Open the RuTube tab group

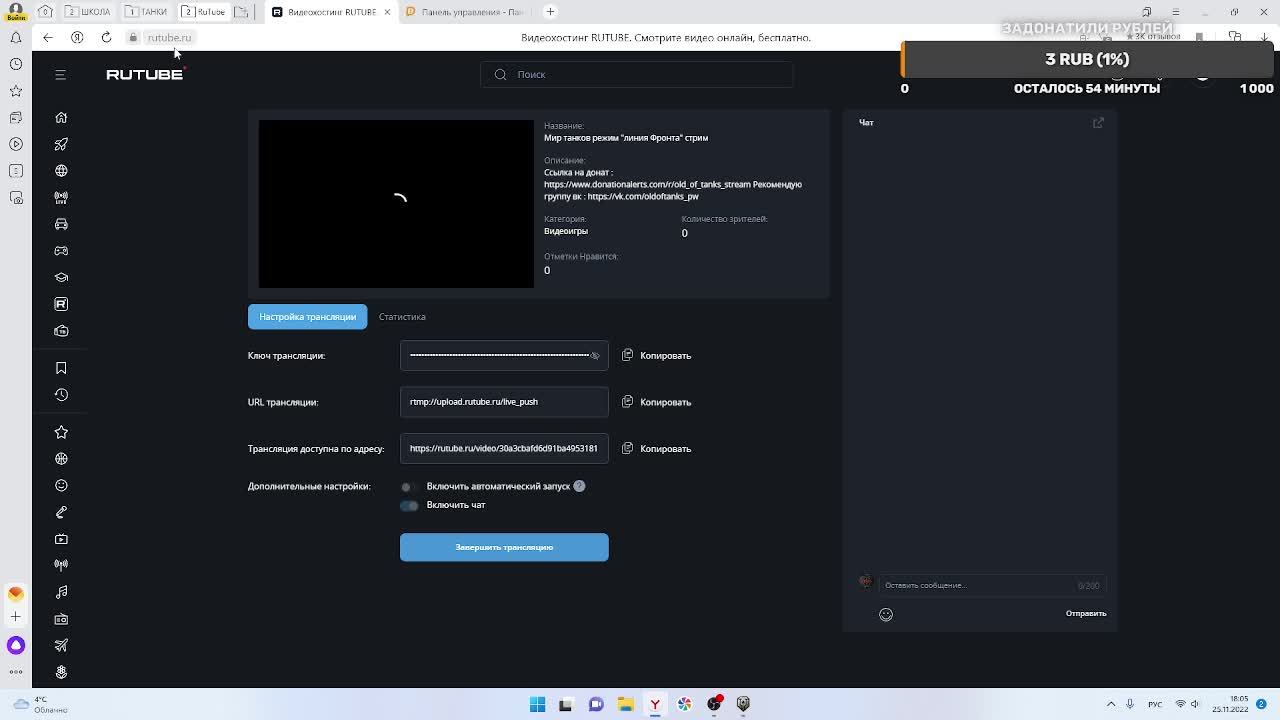pyautogui.click(x=204, y=12)
